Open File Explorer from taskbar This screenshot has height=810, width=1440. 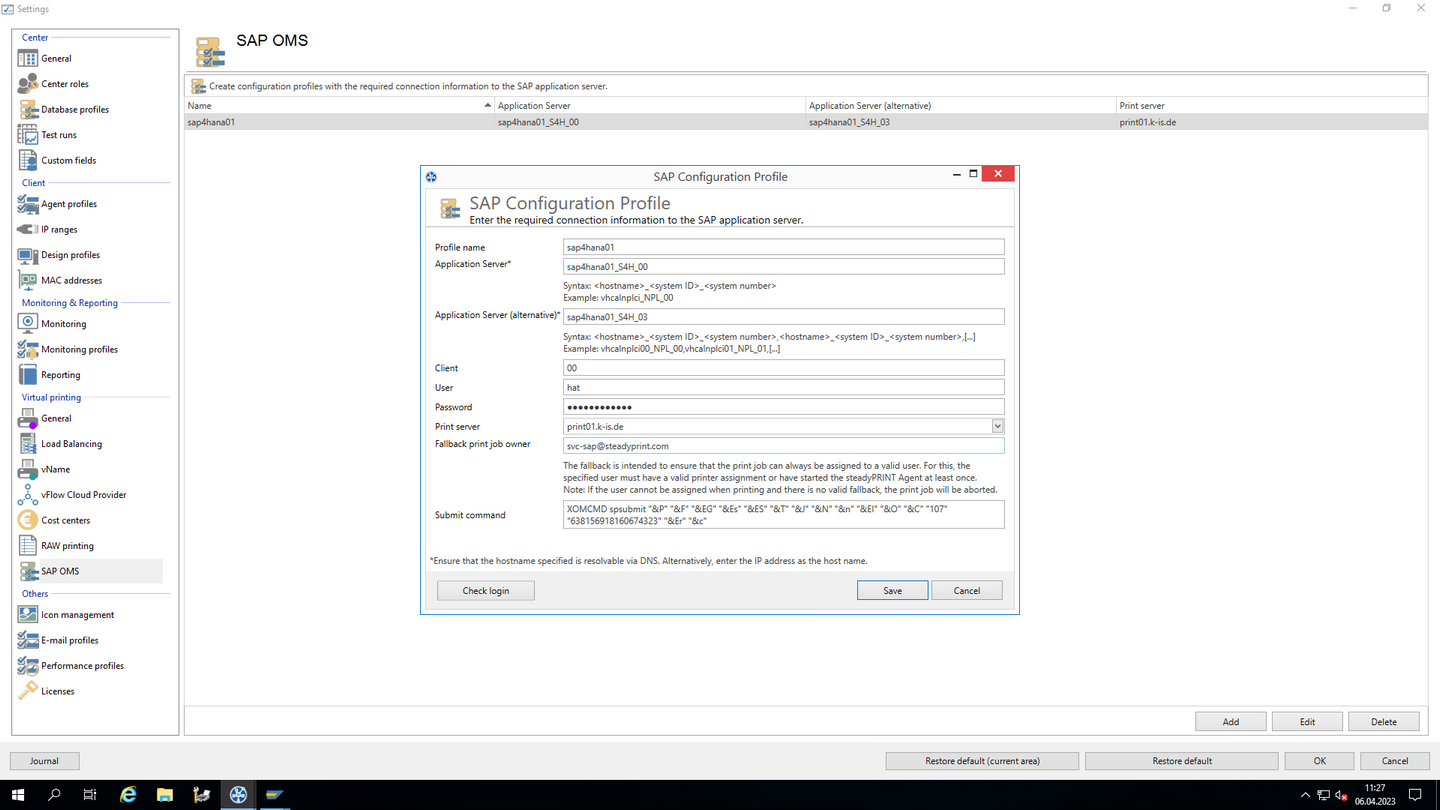(165, 795)
